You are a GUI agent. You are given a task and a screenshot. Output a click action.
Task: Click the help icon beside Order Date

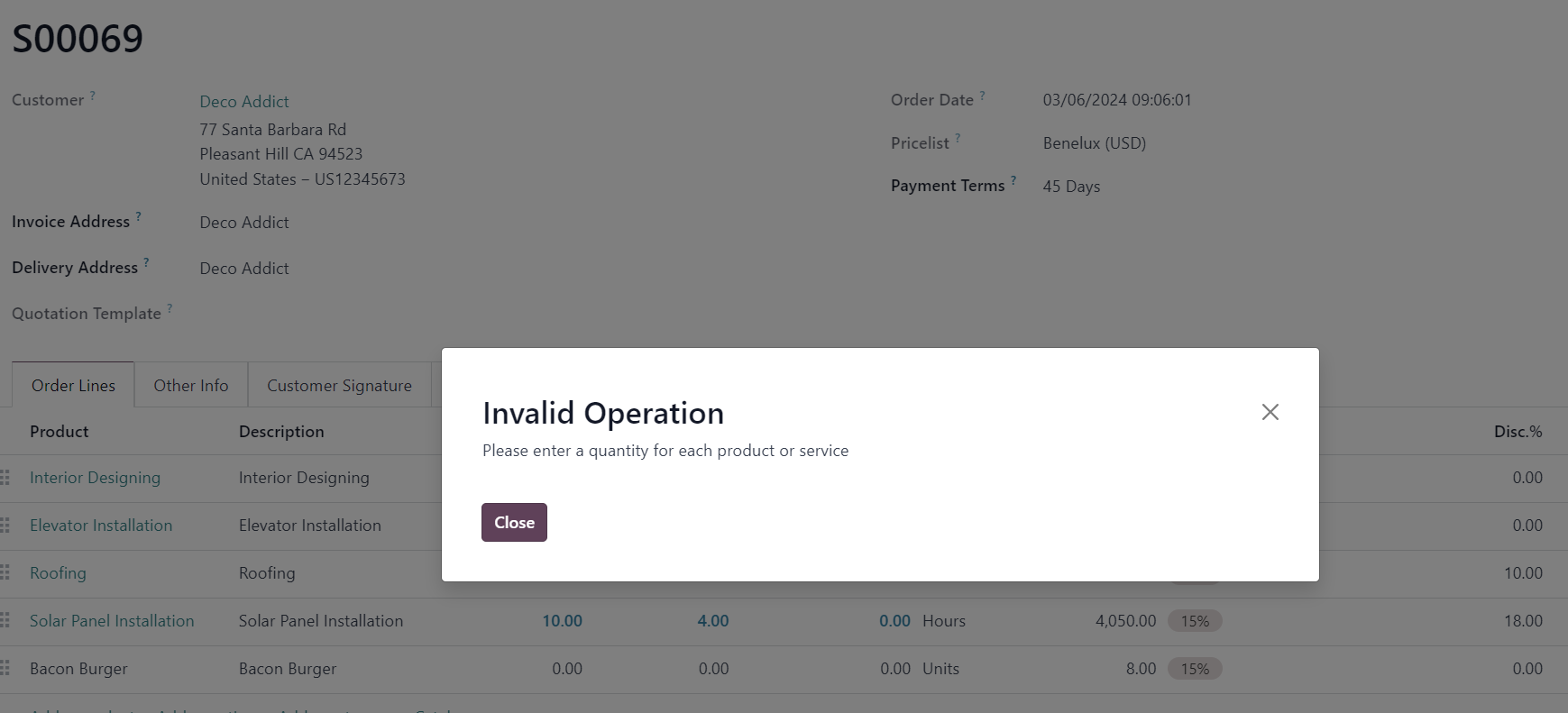(x=982, y=95)
